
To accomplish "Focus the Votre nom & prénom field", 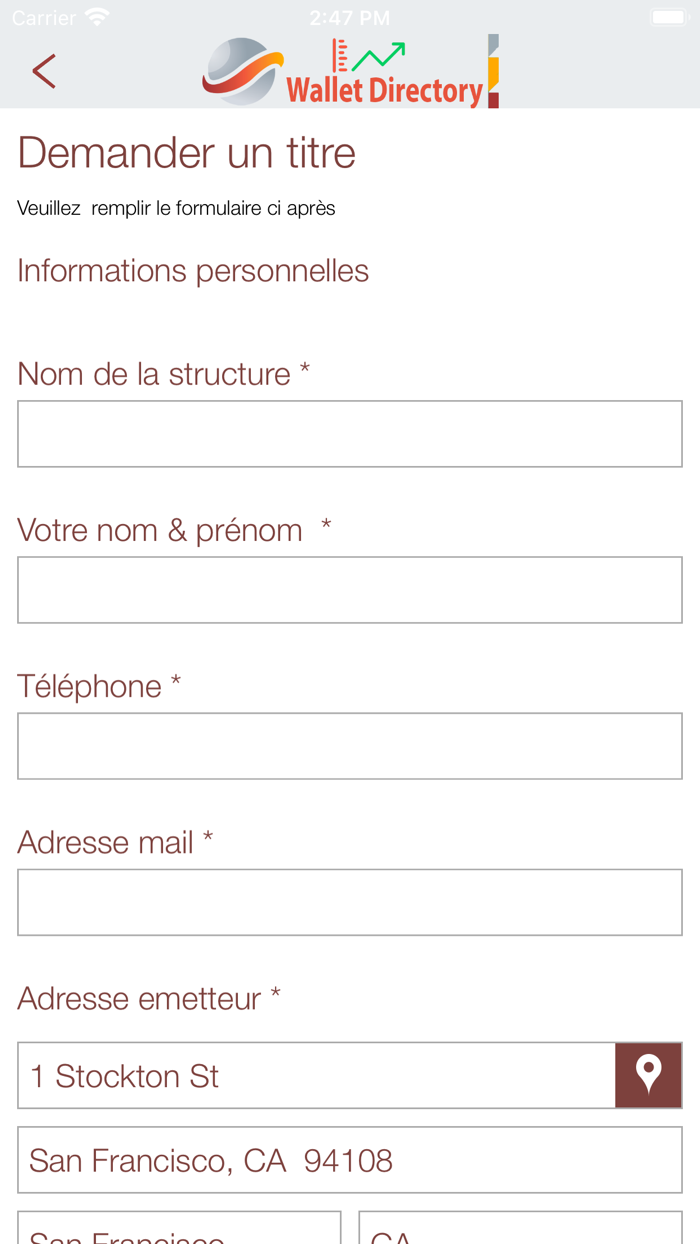I will 349,589.
